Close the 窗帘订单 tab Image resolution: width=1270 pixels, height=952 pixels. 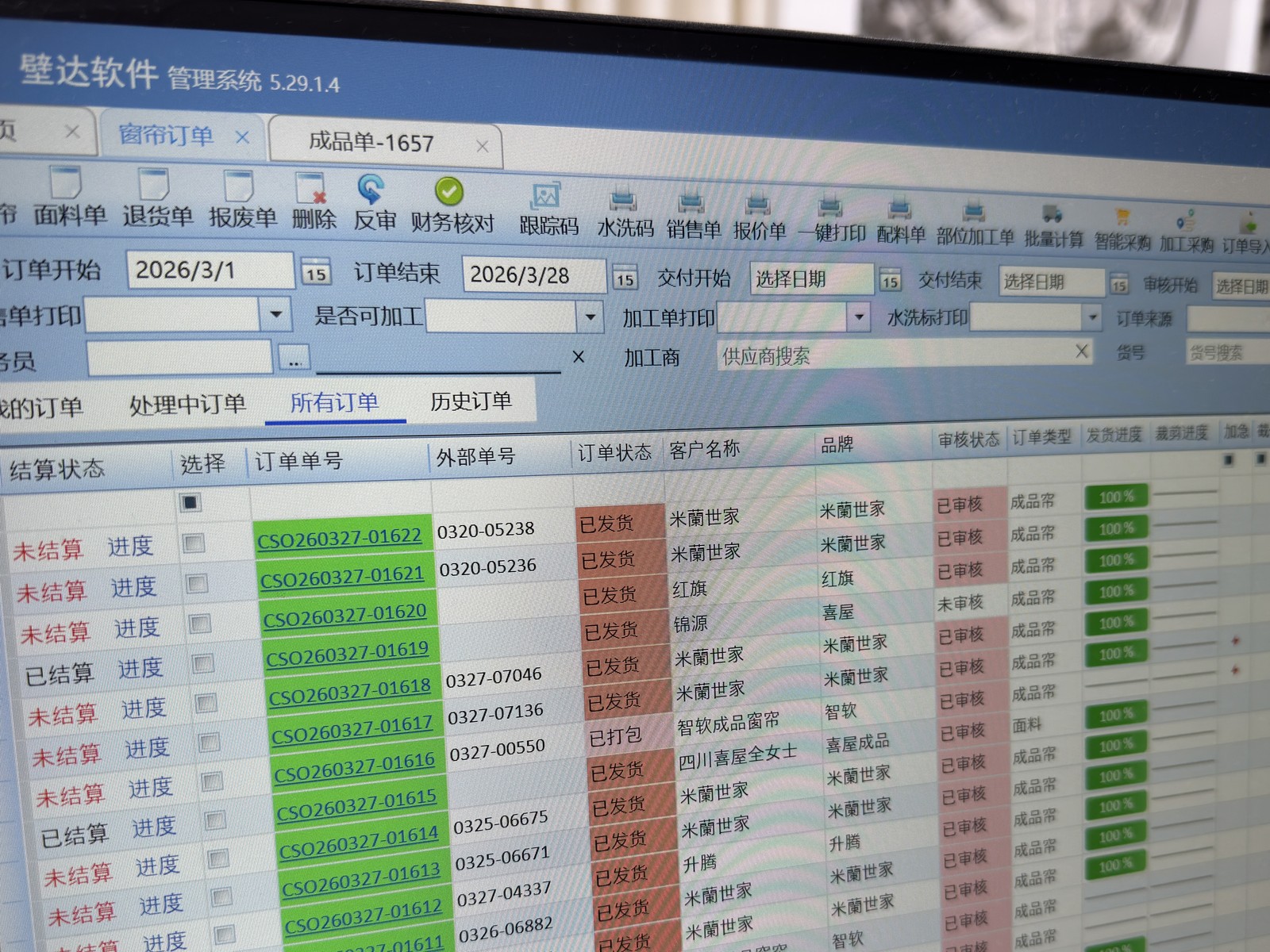[x=242, y=137]
